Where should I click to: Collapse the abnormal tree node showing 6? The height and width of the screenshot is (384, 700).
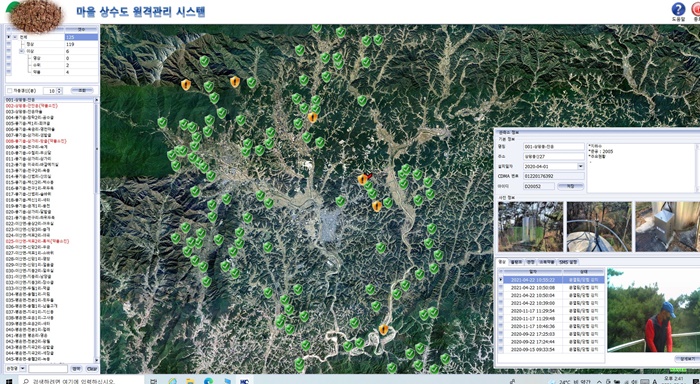[x=21, y=51]
